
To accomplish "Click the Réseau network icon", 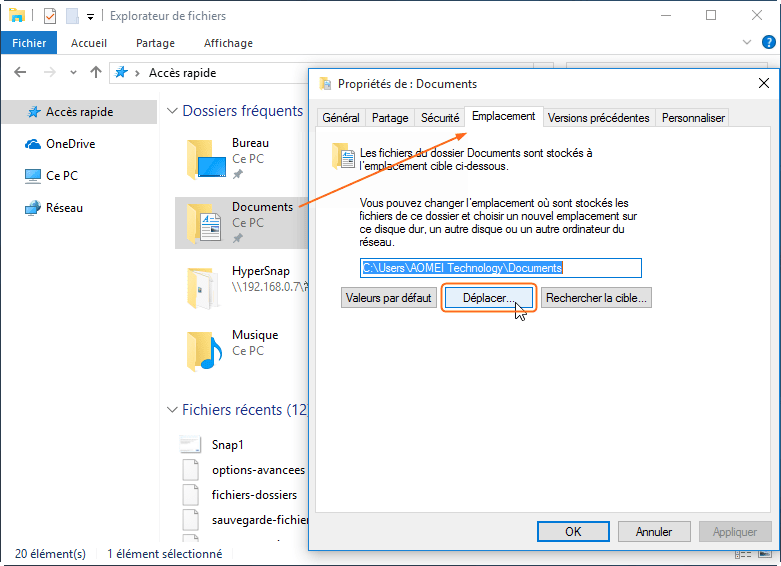I will pos(33,208).
